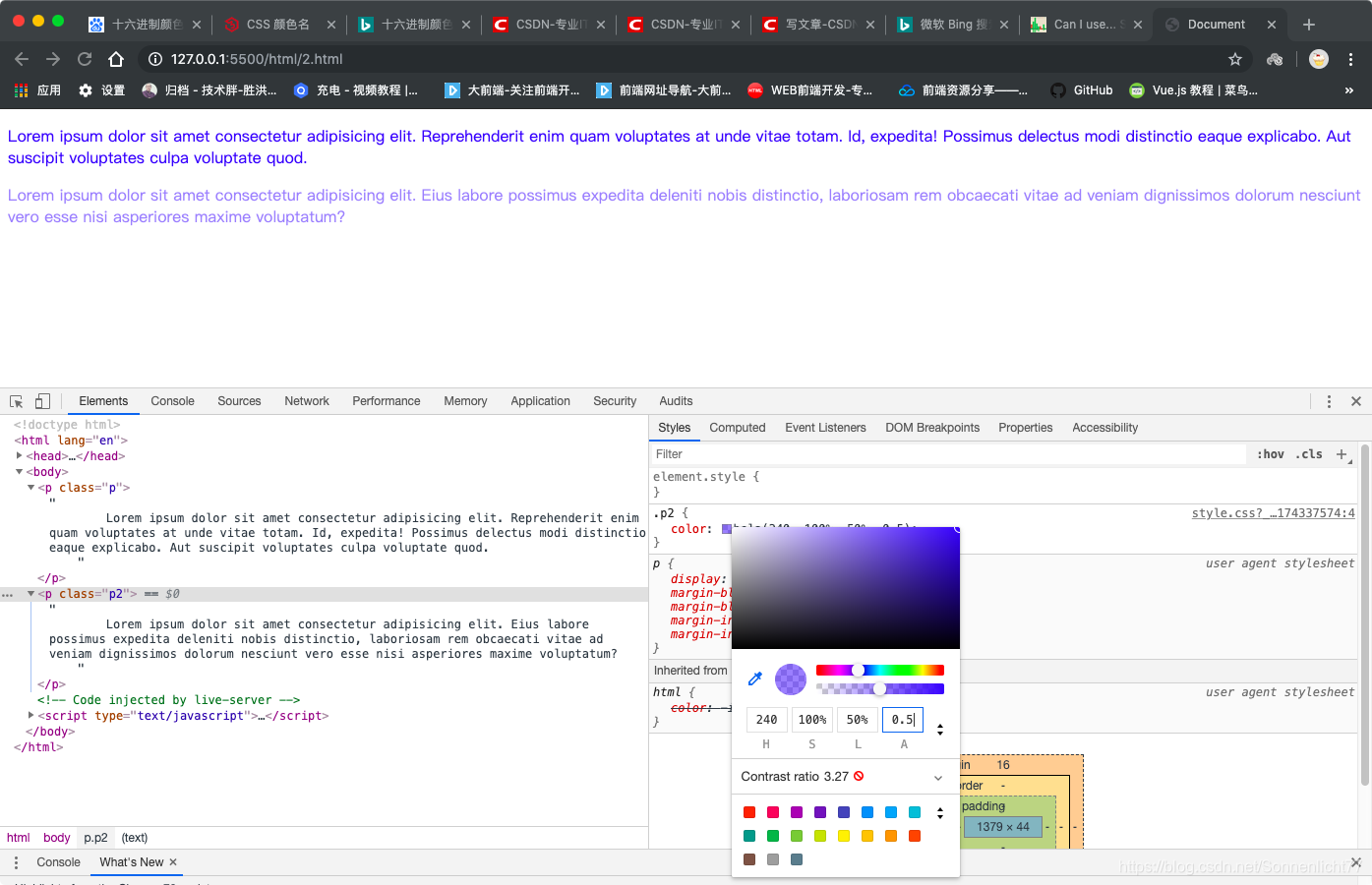1372x885 pixels.
Task: Open the Performance tab
Action: click(x=387, y=401)
